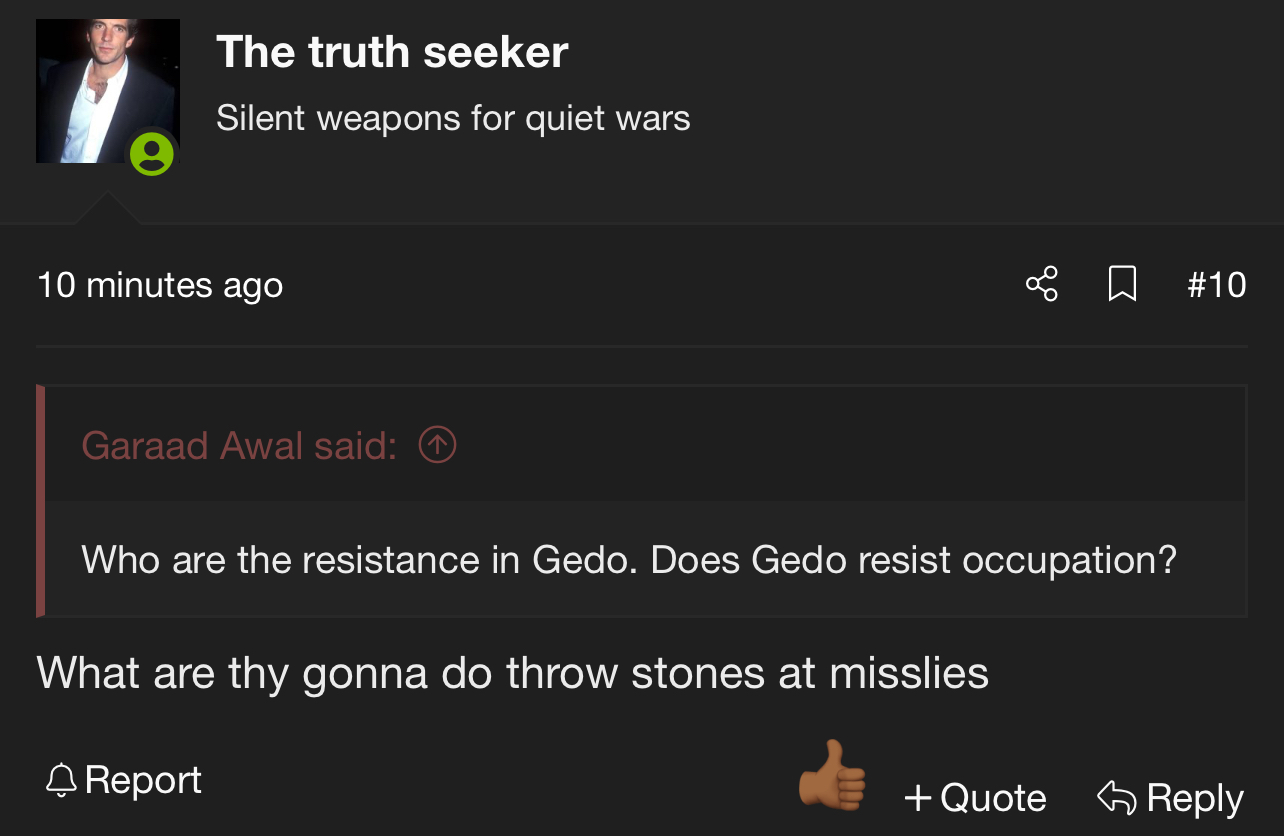Viewport: 1284px width, 836px height.
Task: Click the share post icon
Action: click(1041, 284)
